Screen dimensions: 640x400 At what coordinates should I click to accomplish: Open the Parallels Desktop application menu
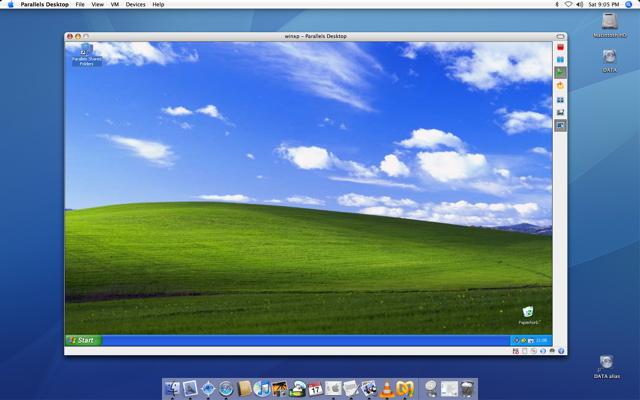point(44,4)
